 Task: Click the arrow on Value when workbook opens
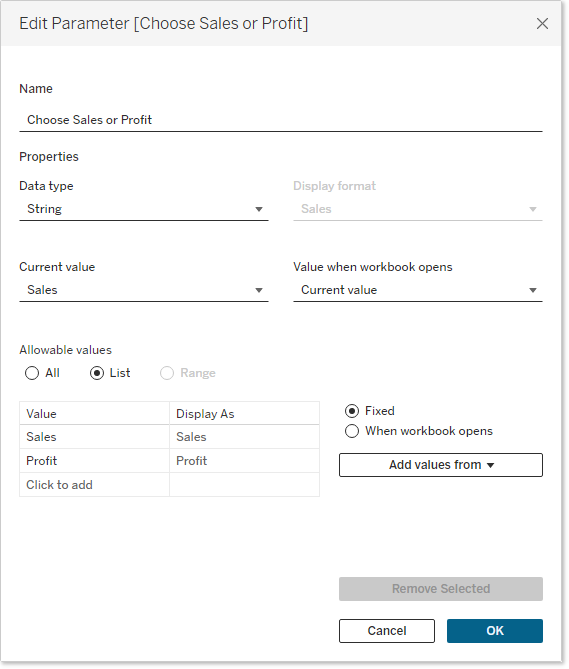coord(532,290)
